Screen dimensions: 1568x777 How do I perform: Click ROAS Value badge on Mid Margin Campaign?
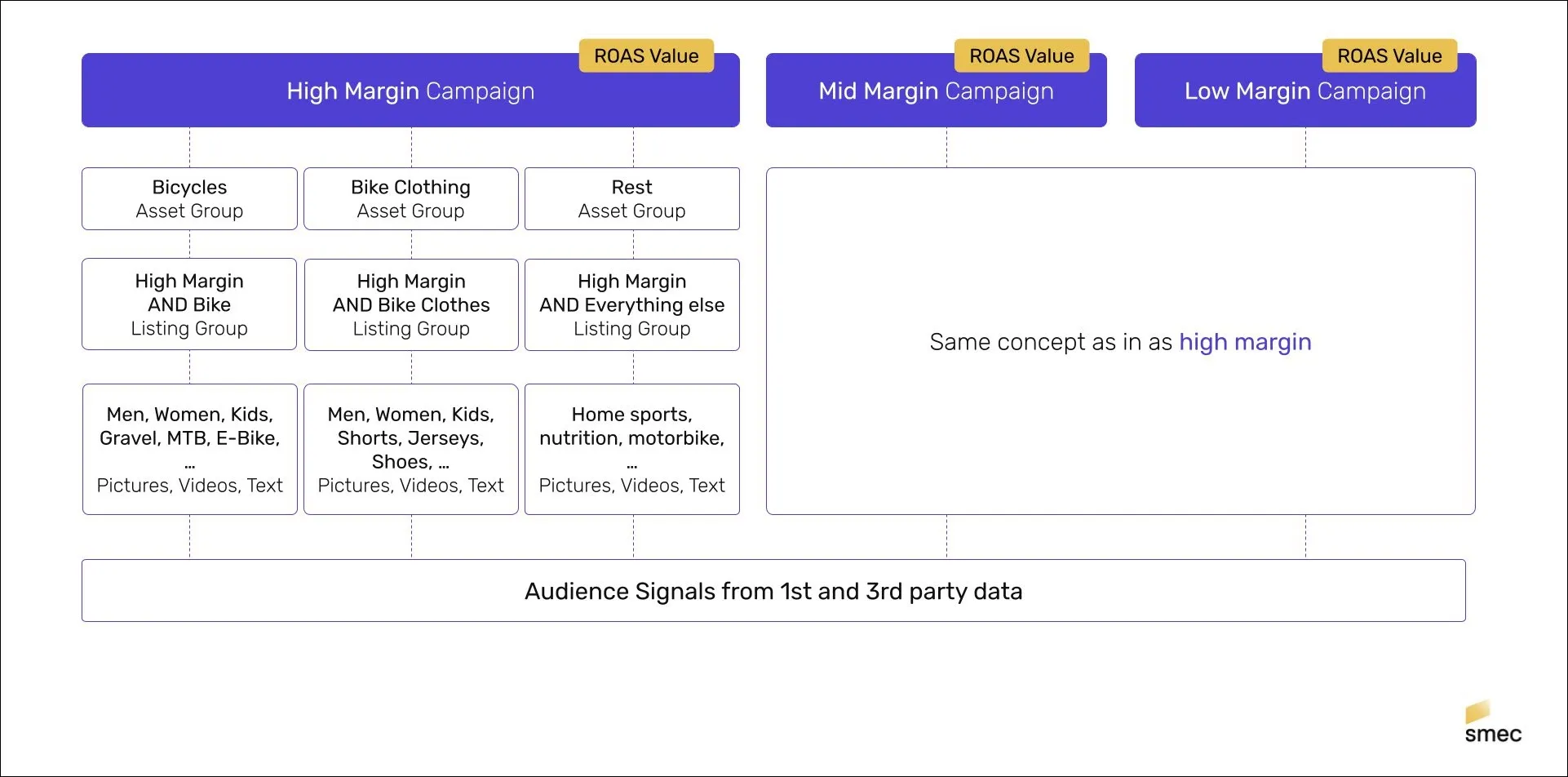pyautogui.click(x=1021, y=55)
